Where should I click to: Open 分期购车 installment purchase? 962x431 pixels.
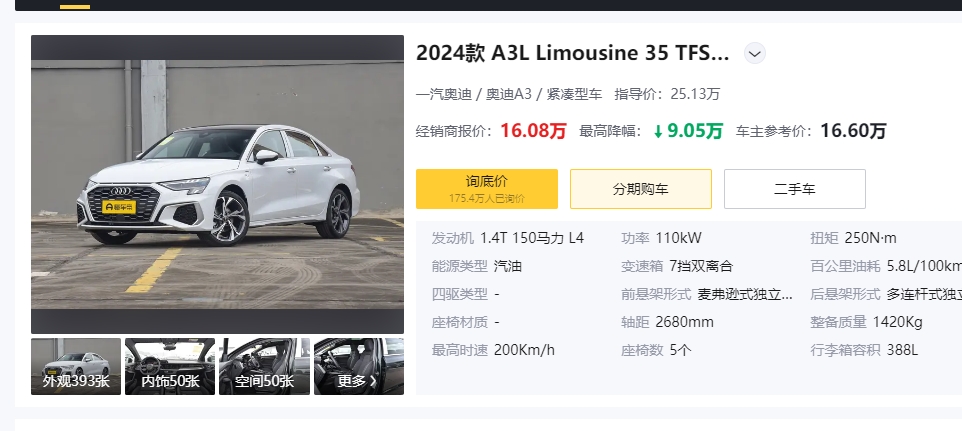641,189
